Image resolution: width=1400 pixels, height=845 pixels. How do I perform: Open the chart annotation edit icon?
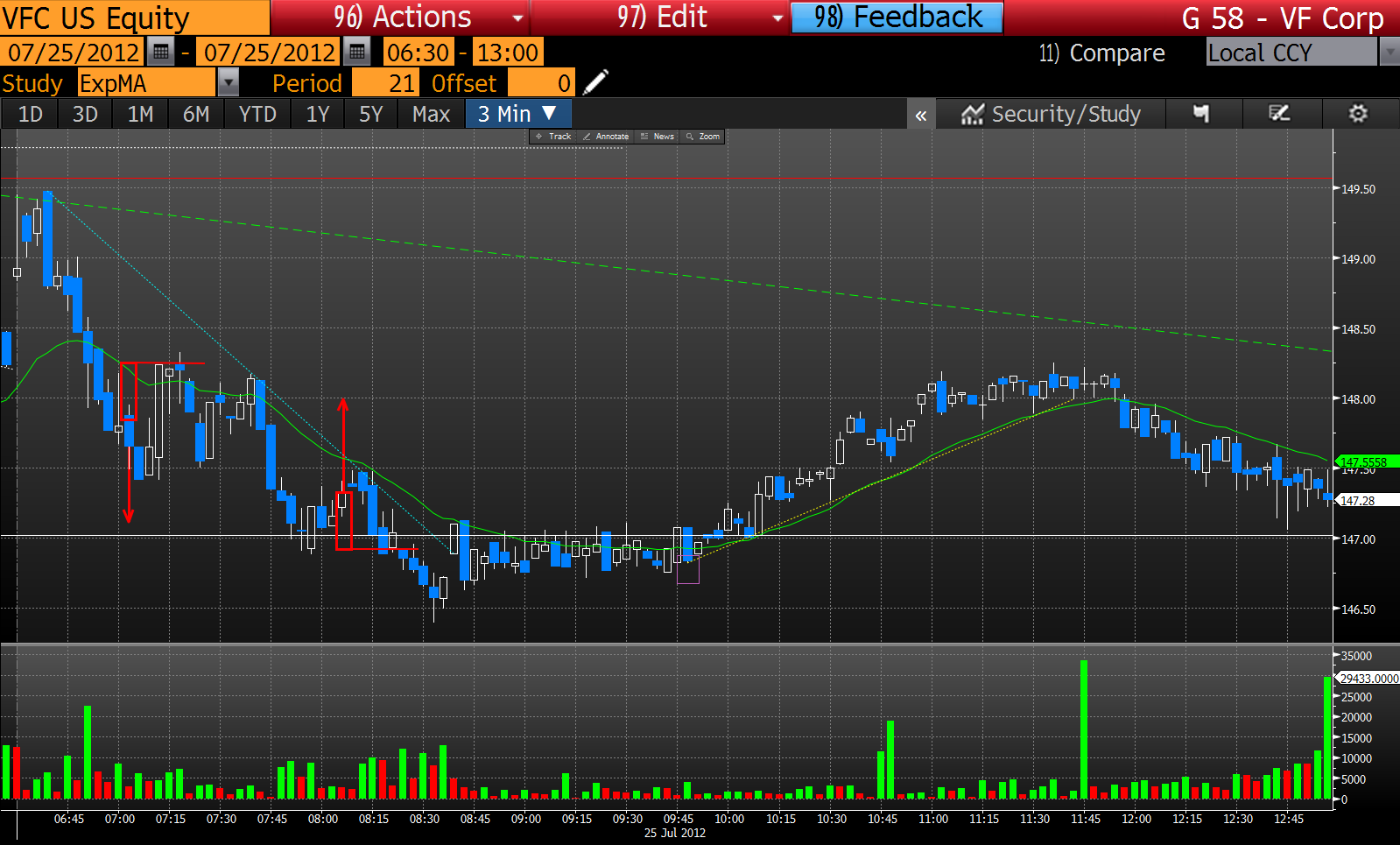click(x=1279, y=114)
